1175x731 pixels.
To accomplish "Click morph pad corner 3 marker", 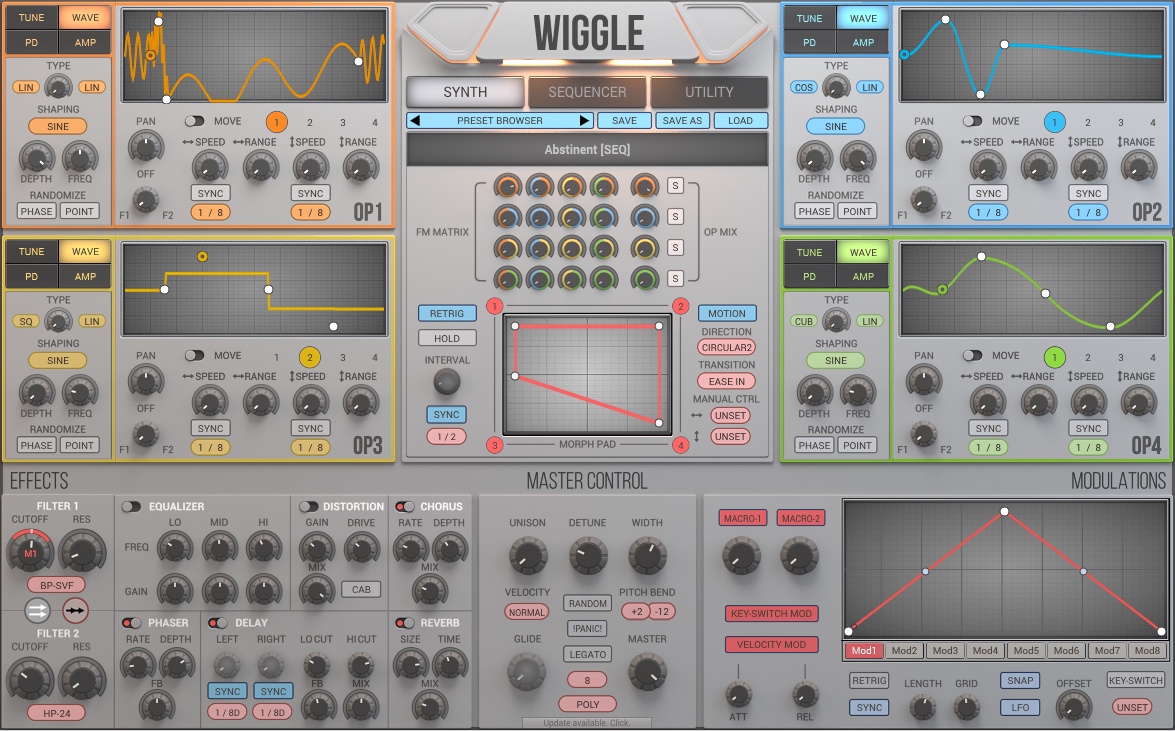I will (x=495, y=445).
